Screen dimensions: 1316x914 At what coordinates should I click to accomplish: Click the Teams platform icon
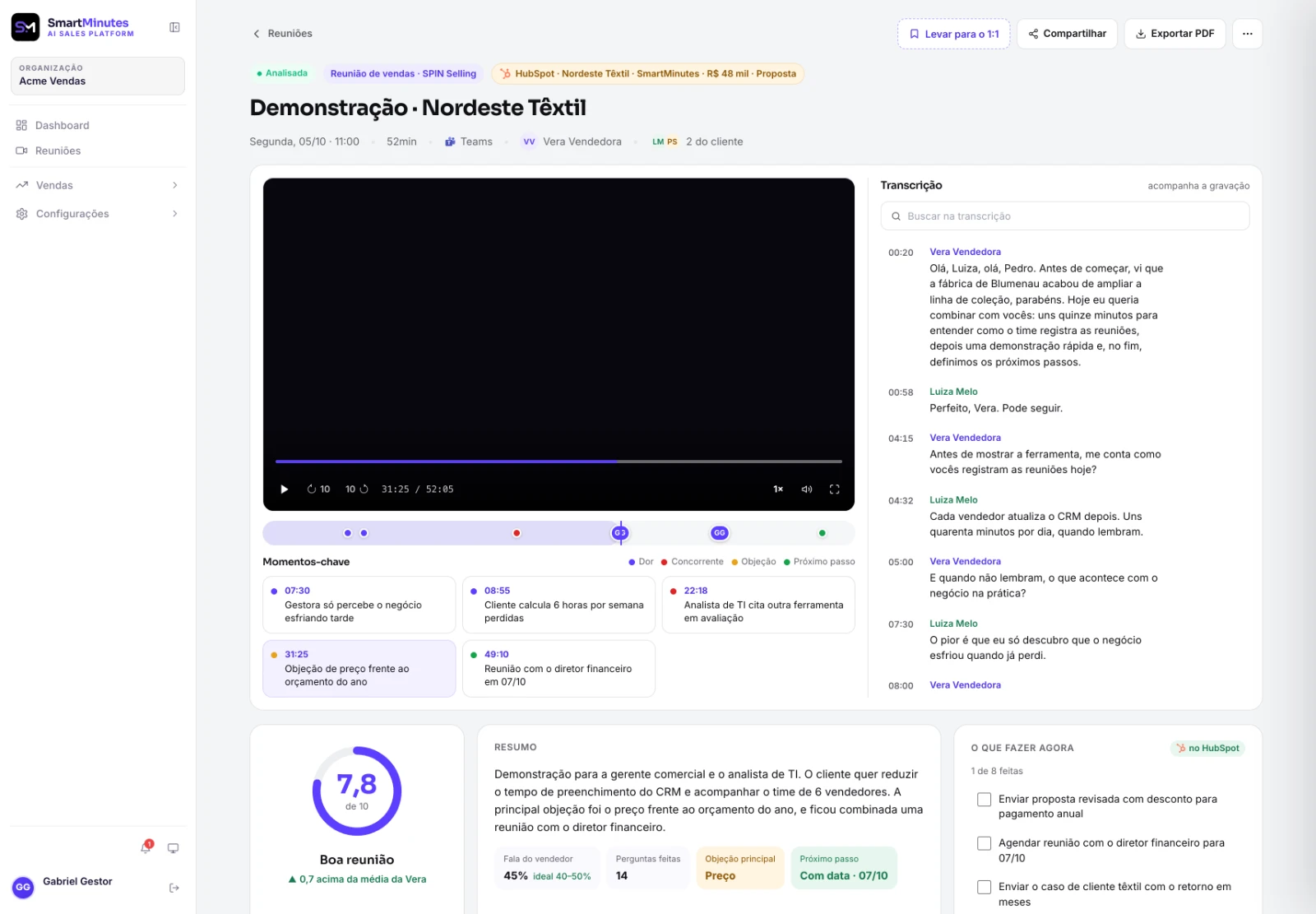coord(450,142)
